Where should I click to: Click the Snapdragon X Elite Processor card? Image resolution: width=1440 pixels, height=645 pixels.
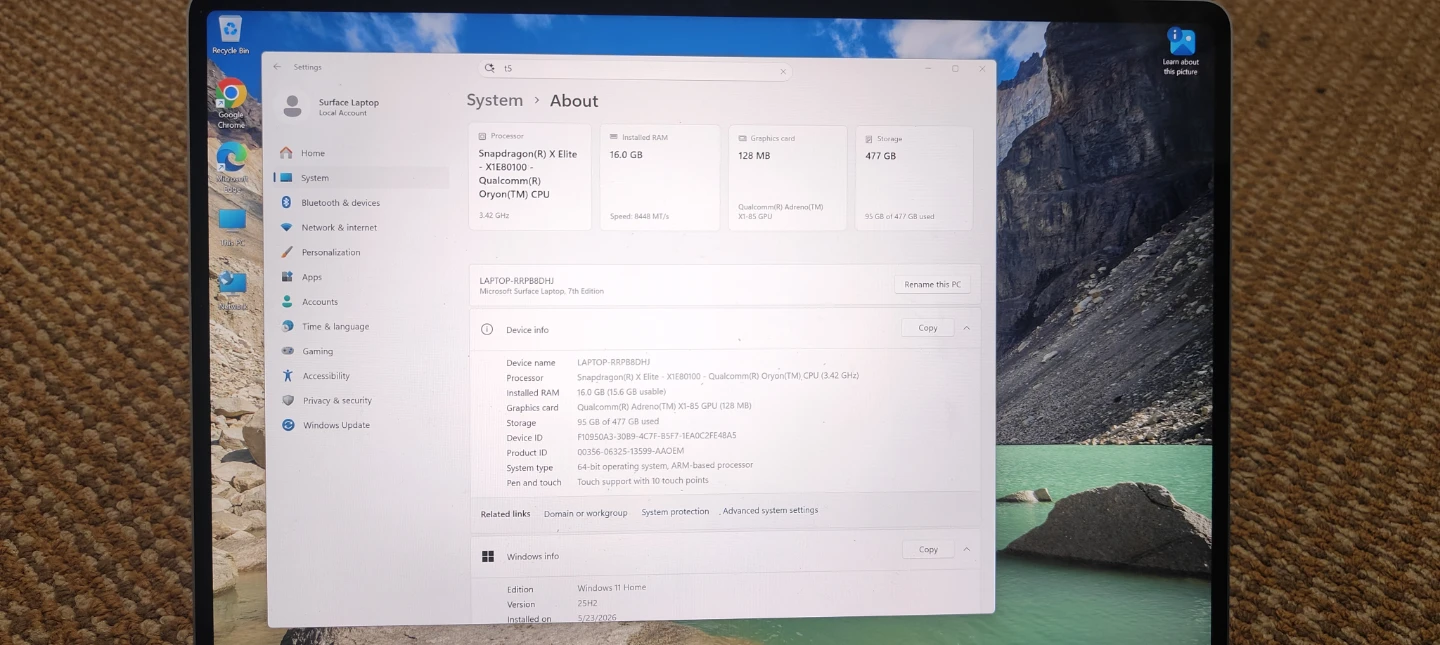[529, 177]
